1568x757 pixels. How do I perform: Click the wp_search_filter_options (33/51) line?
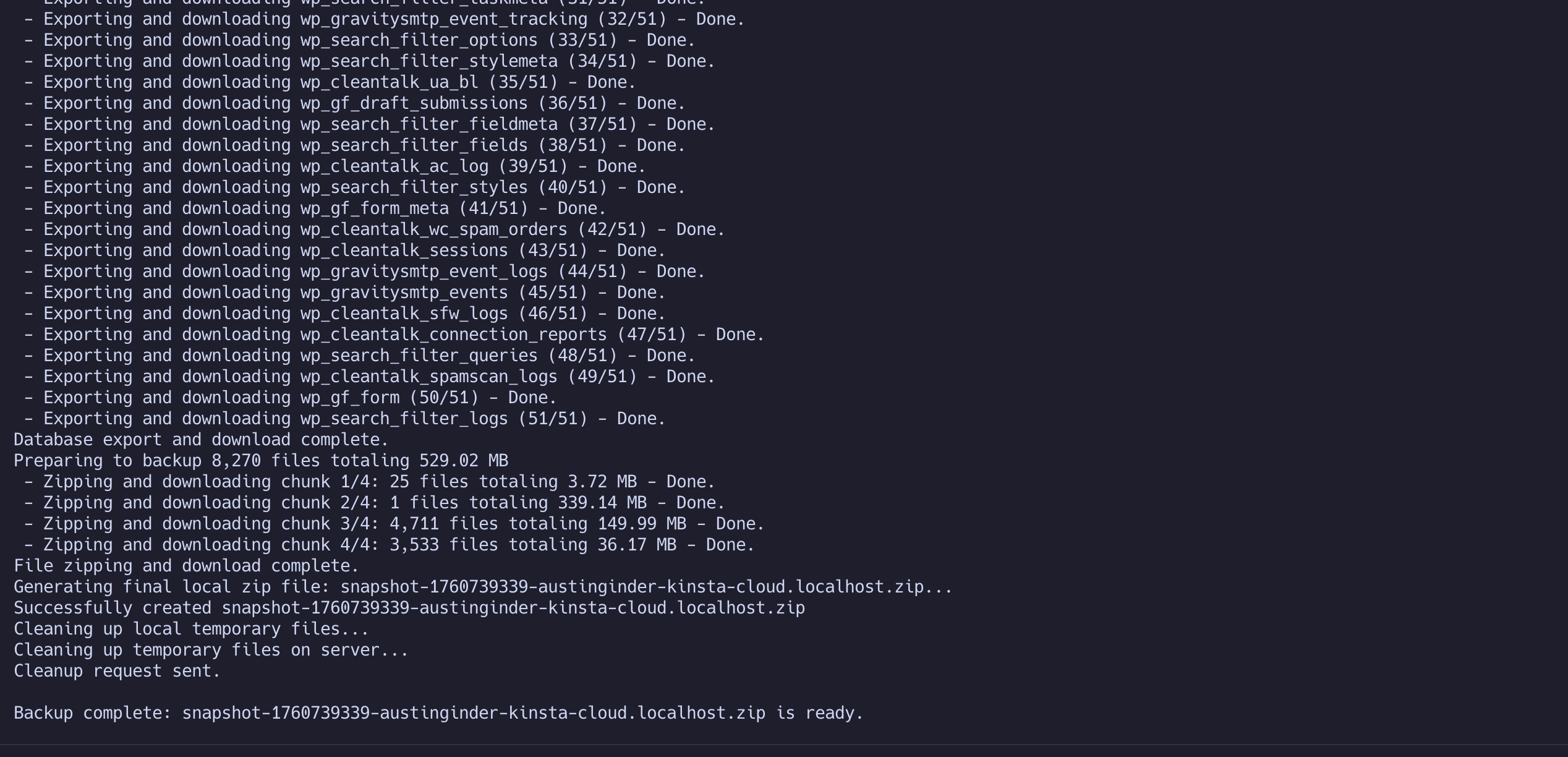click(x=359, y=41)
